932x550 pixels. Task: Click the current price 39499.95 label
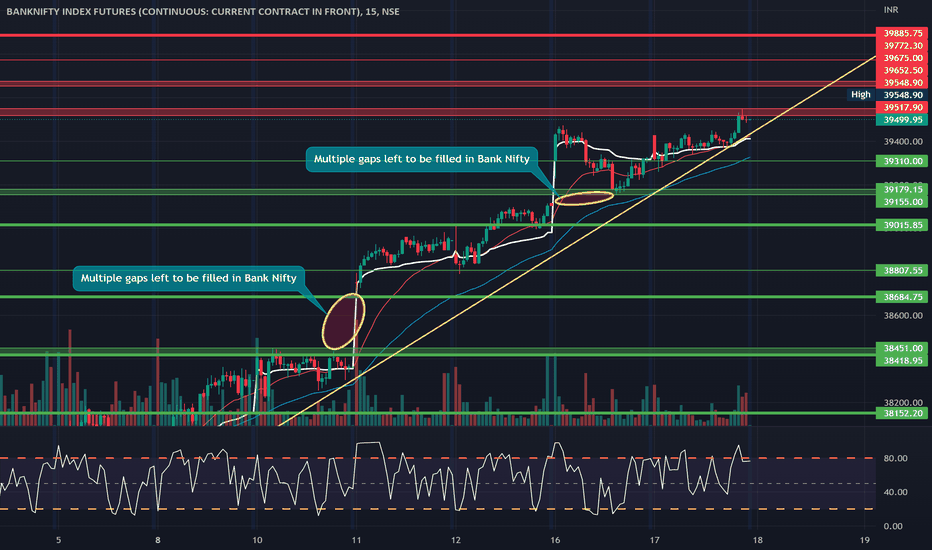pos(902,120)
